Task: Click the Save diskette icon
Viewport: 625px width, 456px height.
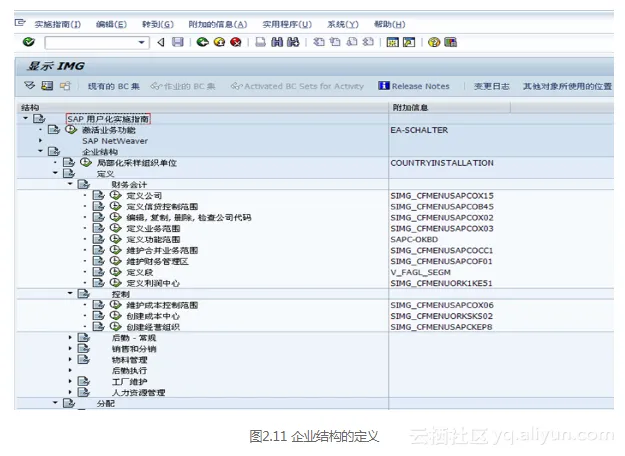Action: point(177,42)
